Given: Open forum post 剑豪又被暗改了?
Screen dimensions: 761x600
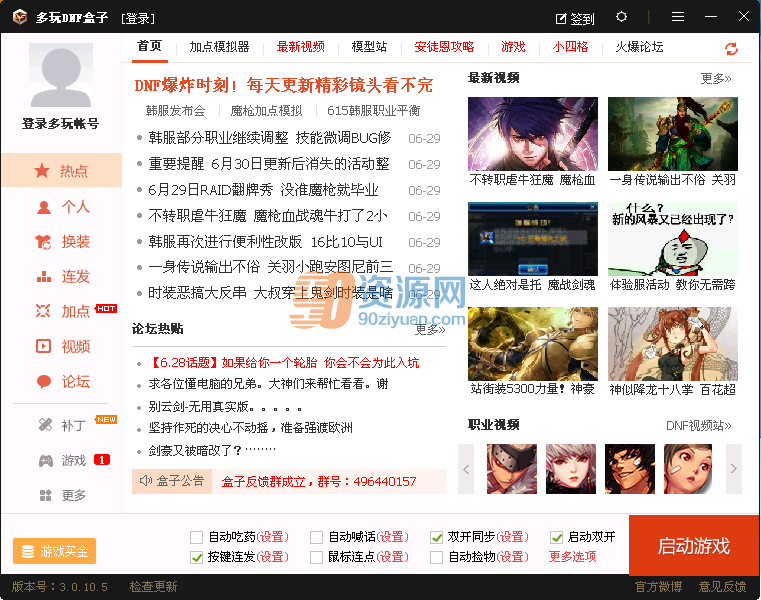Looking at the screenshot, I should [x=212, y=450].
